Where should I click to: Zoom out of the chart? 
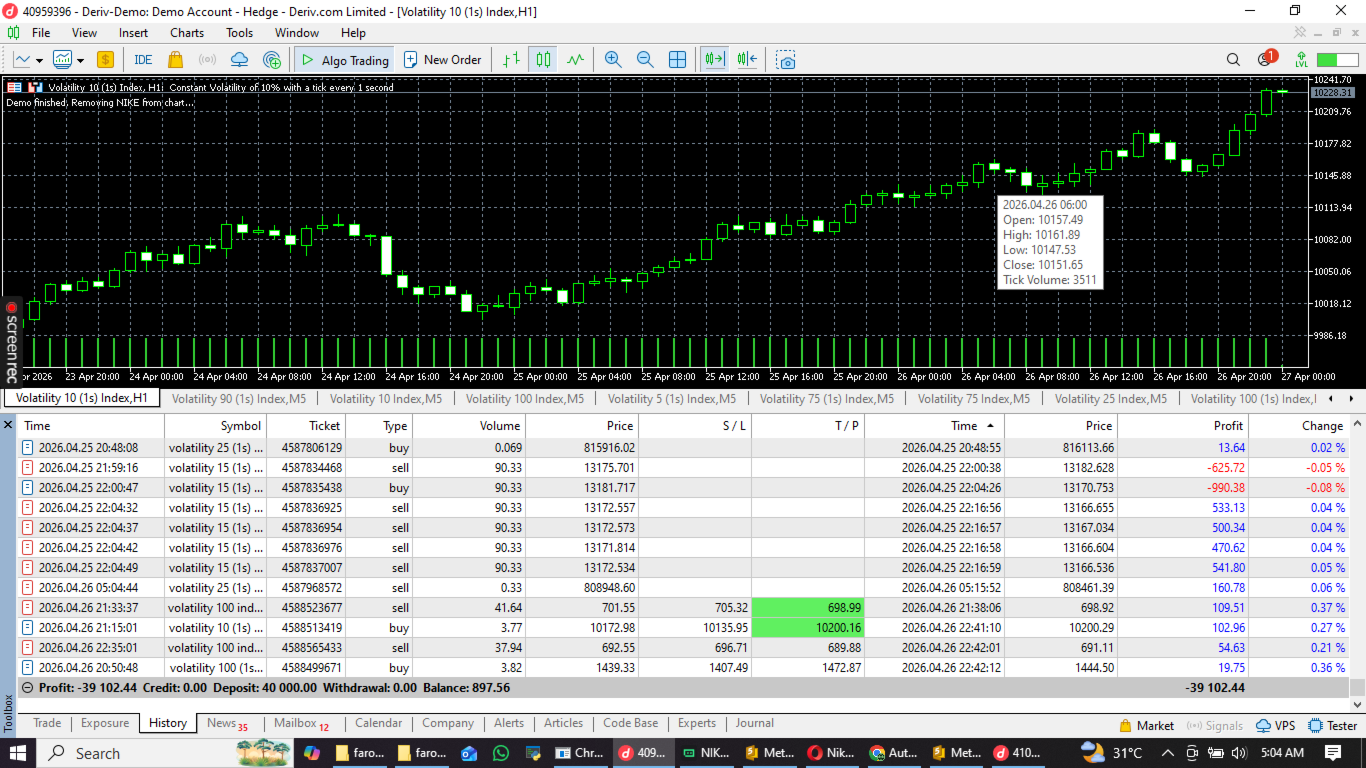pos(645,60)
